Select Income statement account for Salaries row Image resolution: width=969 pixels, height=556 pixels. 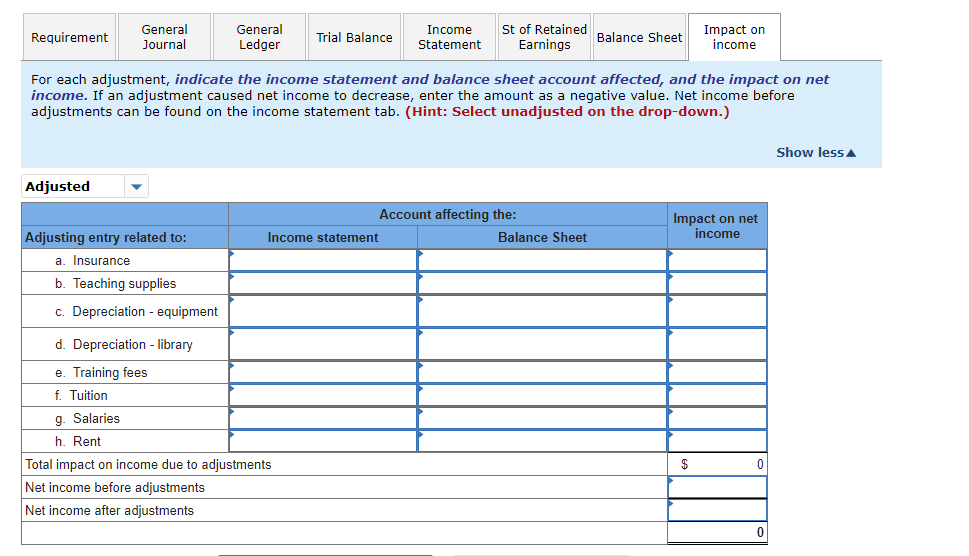[323, 418]
